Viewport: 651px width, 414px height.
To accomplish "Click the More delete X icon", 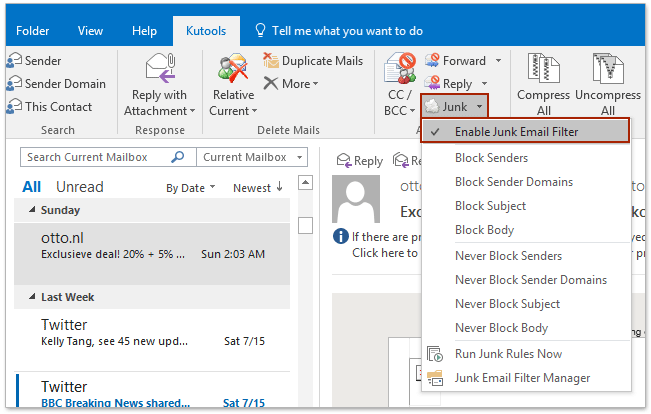I will (271, 83).
